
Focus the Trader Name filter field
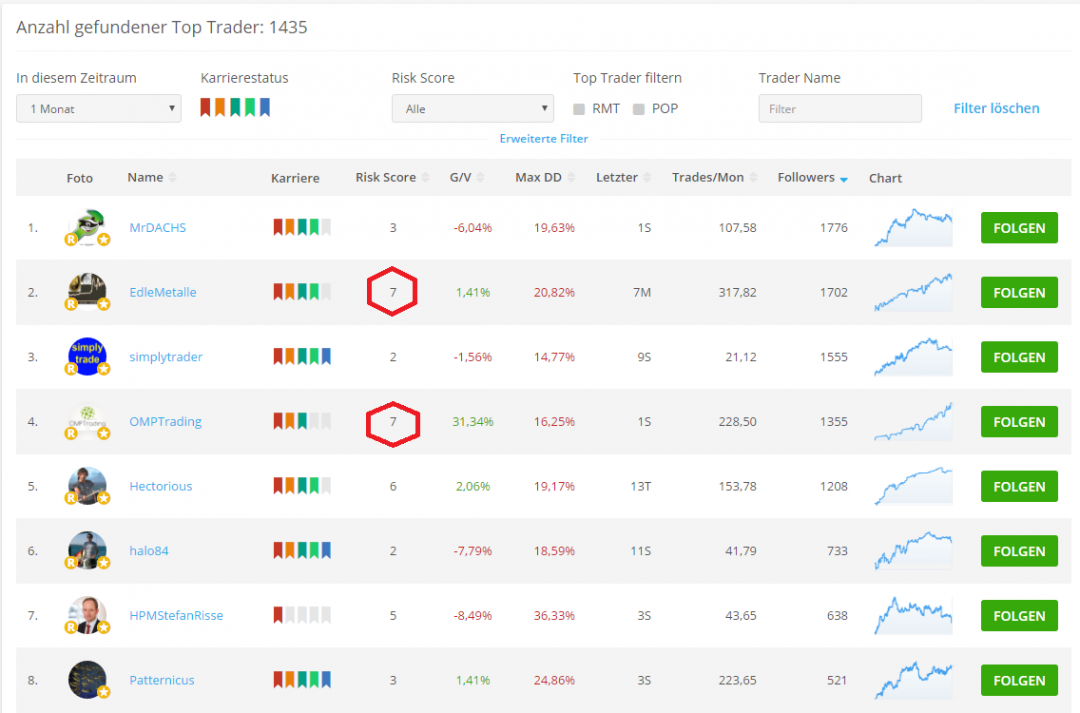click(840, 109)
